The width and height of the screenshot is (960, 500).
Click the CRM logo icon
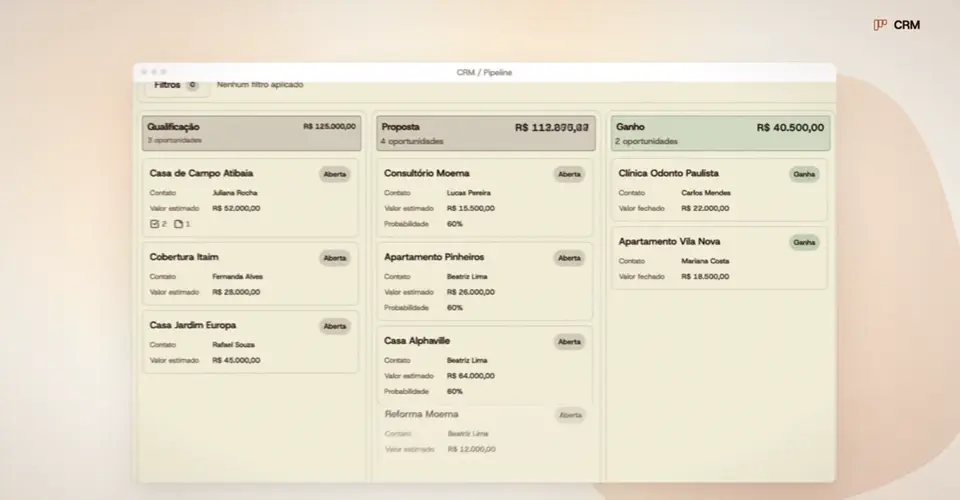click(880, 25)
